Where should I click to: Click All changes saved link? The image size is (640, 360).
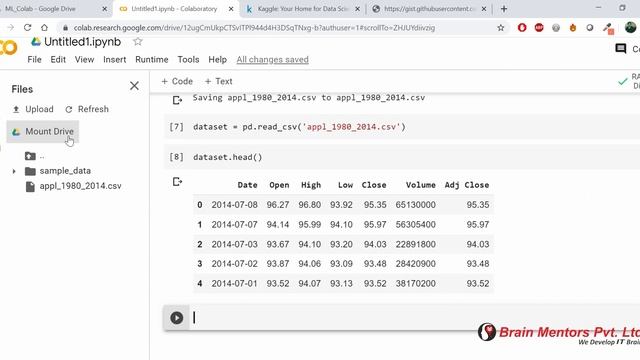click(273, 60)
